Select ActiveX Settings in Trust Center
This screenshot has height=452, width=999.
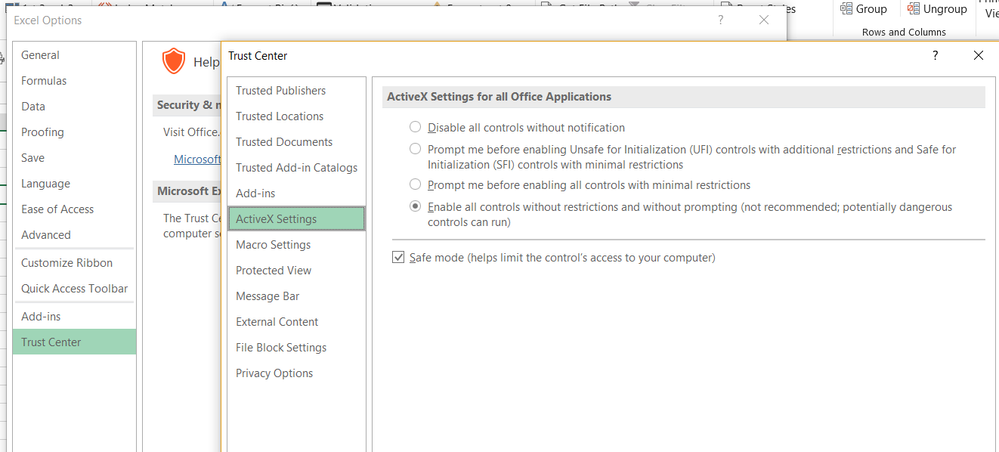point(296,219)
